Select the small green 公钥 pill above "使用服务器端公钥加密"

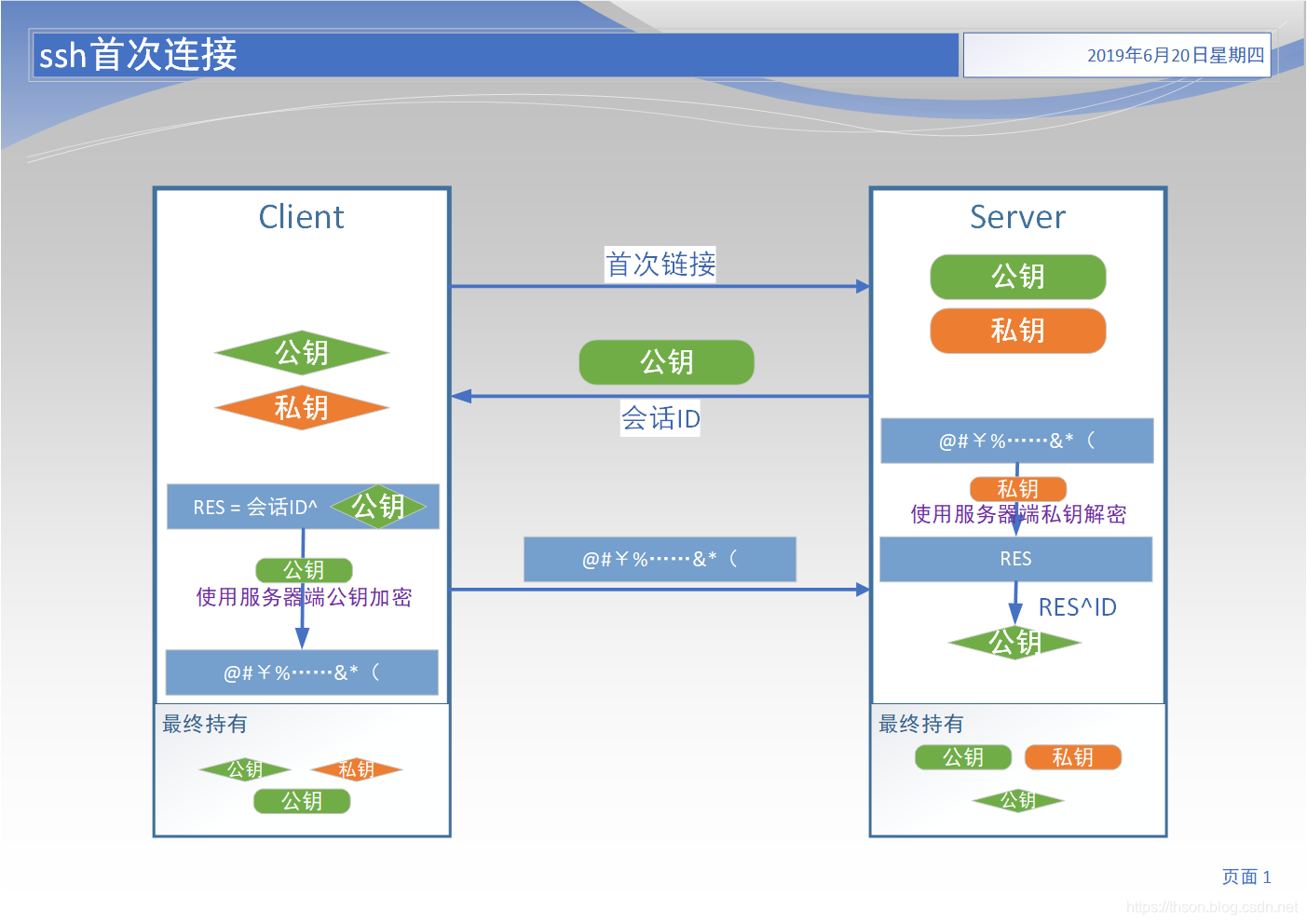tap(304, 570)
